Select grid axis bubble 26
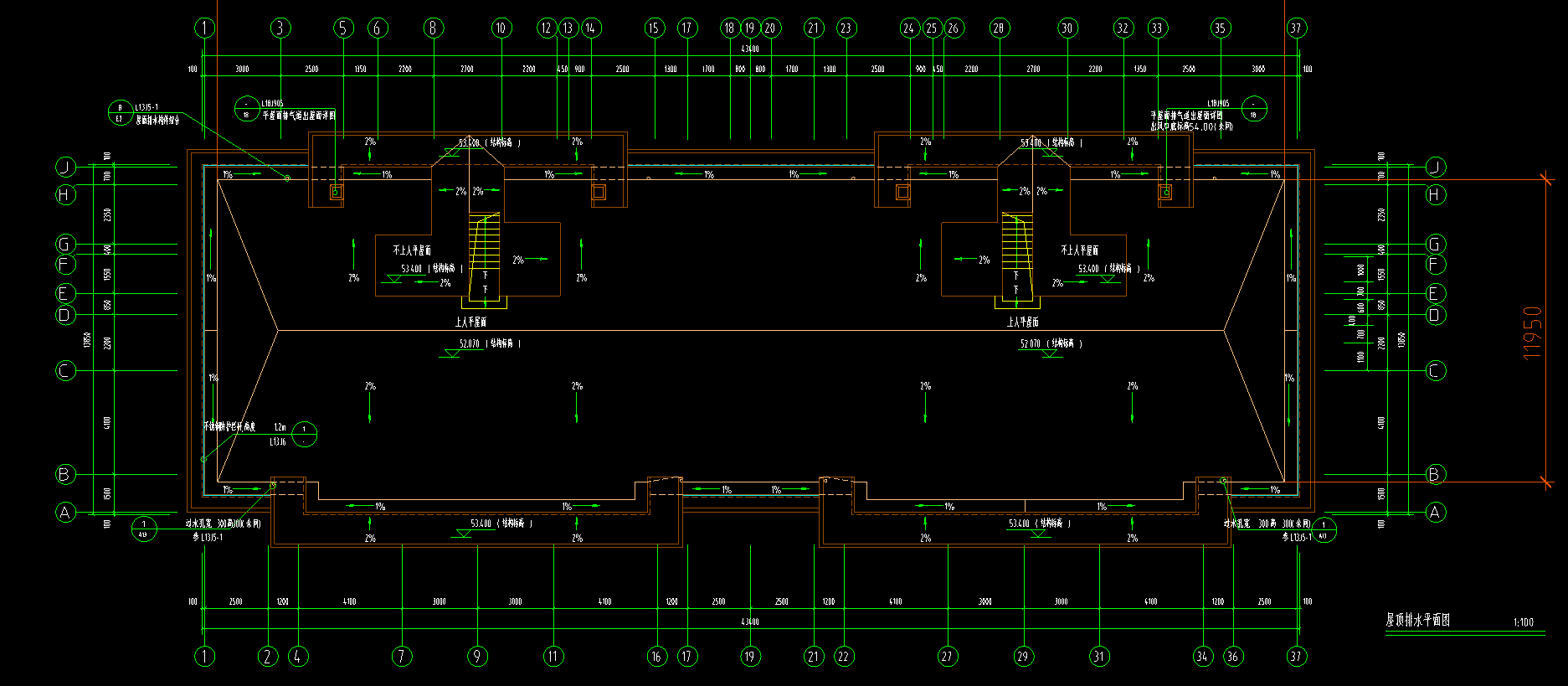Image resolution: width=1568 pixels, height=686 pixels. coord(954,28)
